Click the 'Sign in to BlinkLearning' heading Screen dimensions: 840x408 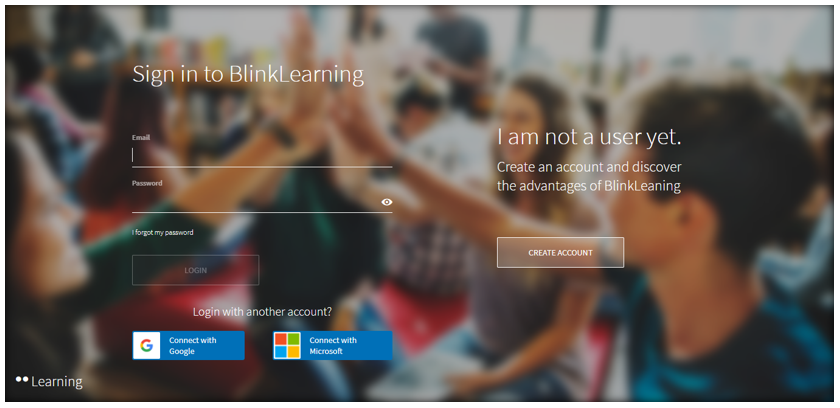pyautogui.click(x=248, y=74)
